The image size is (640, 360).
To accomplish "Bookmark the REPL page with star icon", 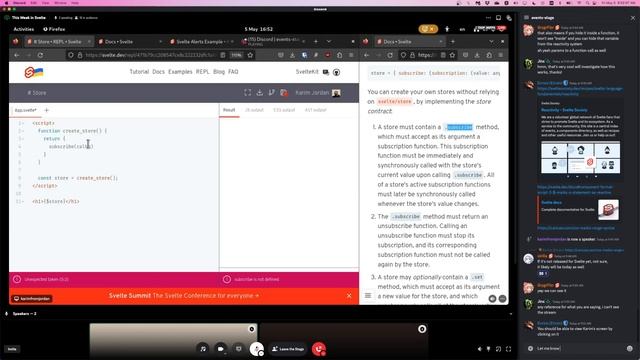I will 250,55.
